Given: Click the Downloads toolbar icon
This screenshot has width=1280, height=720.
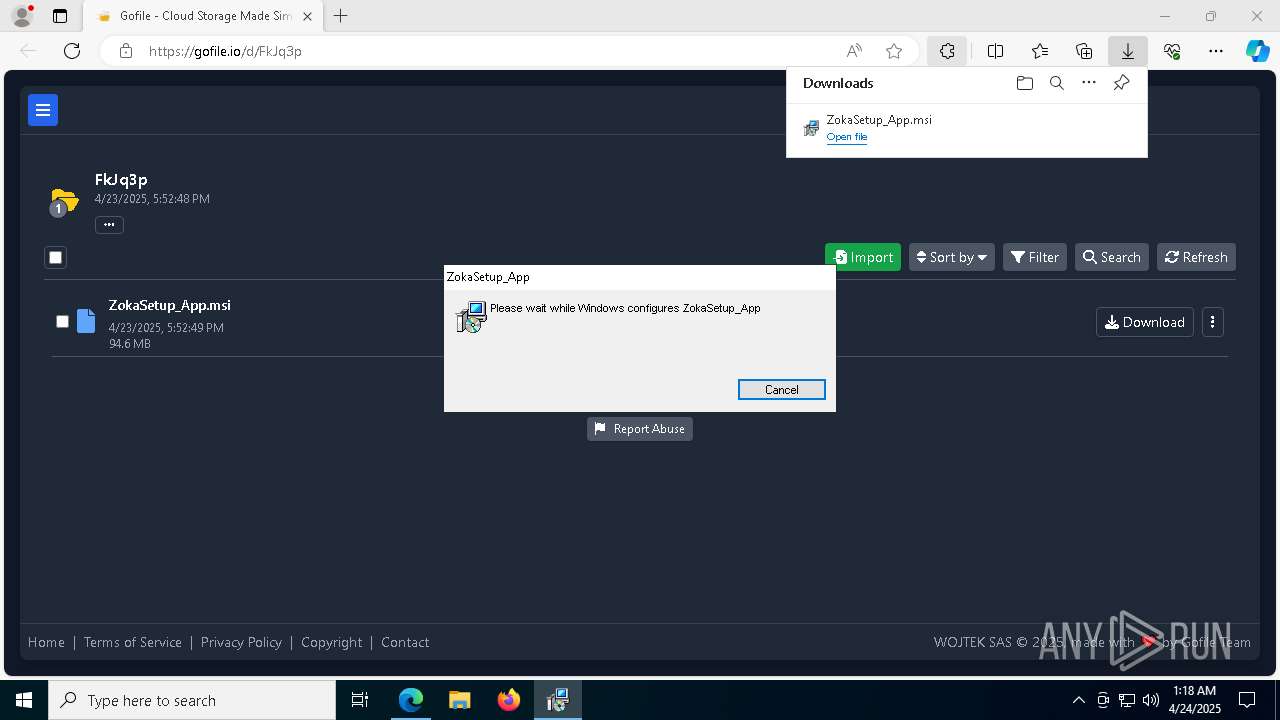Looking at the screenshot, I should [1127, 51].
